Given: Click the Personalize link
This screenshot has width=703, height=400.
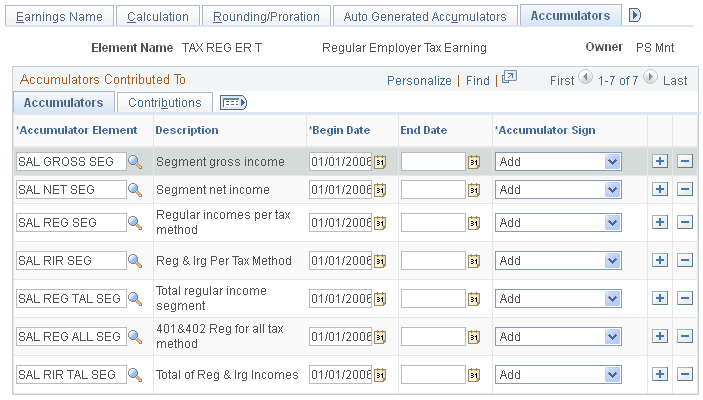Looking at the screenshot, I should click(x=419, y=81).
